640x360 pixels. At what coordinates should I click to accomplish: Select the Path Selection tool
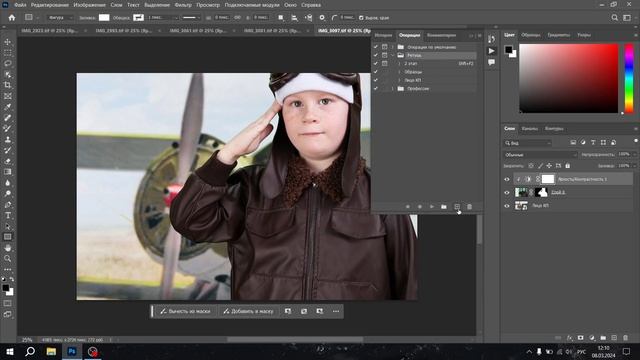coord(8,226)
